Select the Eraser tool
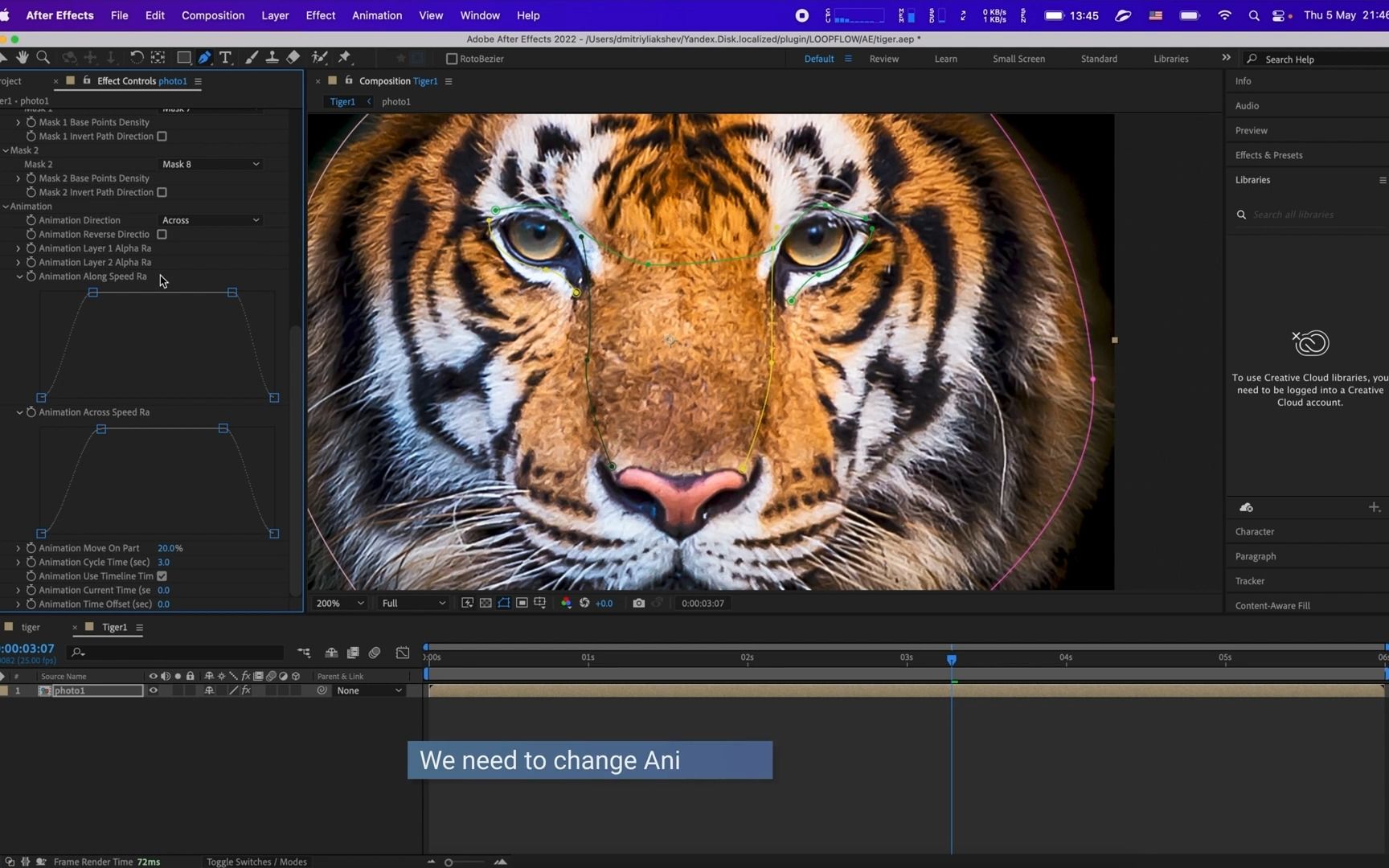 pos(293,57)
